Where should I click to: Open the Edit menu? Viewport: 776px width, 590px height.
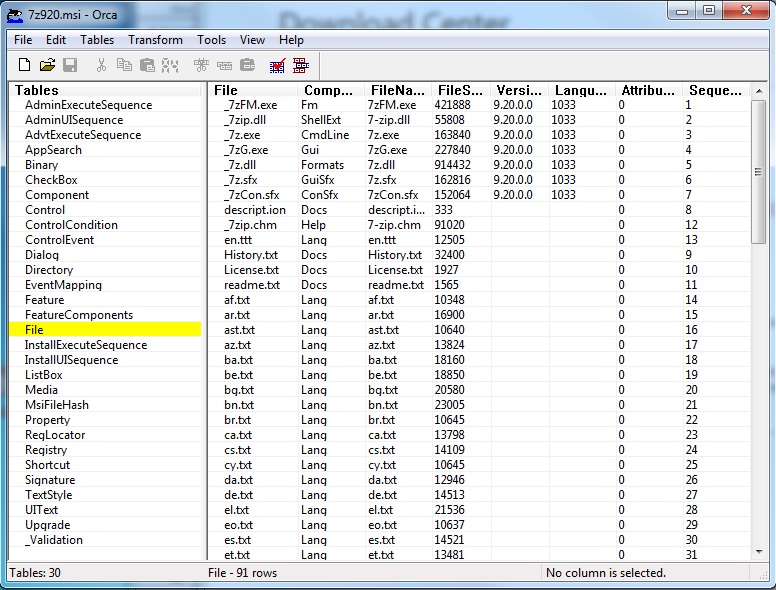[x=56, y=40]
